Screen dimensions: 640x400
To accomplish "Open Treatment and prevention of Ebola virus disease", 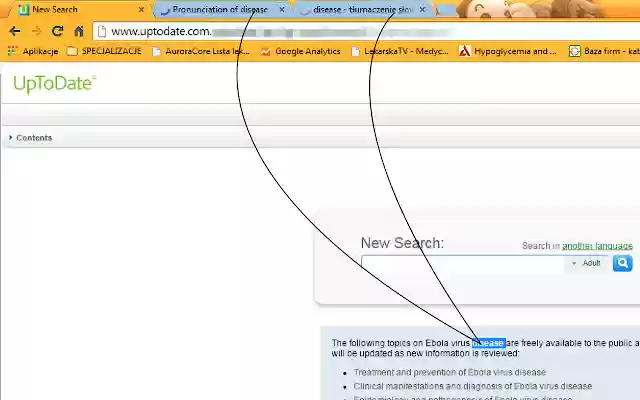I will [x=449, y=372].
